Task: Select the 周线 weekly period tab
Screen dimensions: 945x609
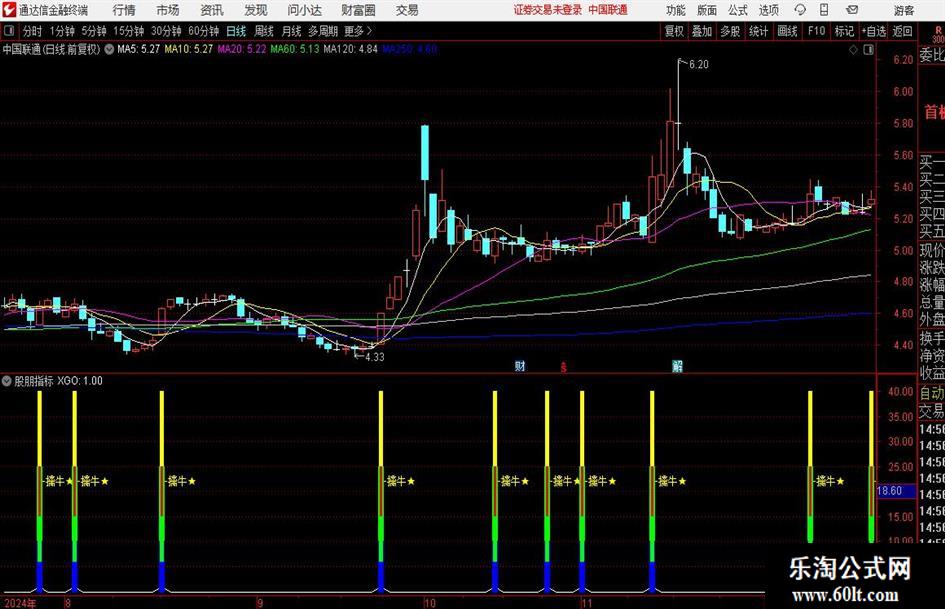Action: pos(263,31)
